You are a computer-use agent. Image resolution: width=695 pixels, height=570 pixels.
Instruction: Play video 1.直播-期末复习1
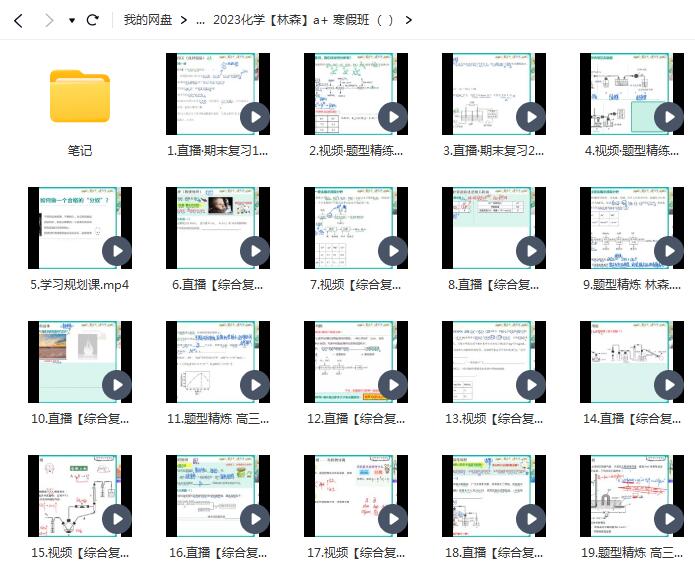(255, 117)
